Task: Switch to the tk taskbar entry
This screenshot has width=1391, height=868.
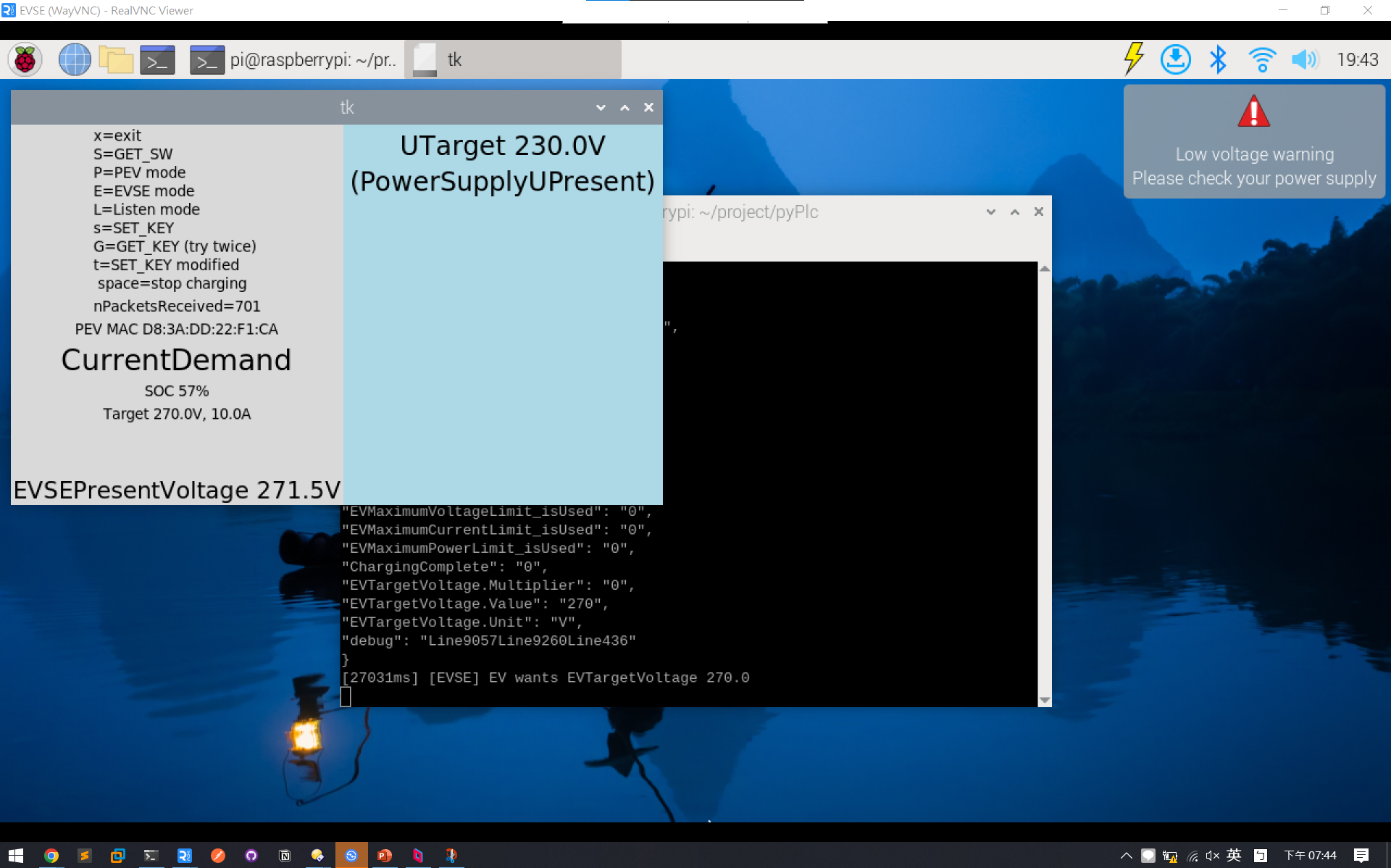Action: [x=512, y=60]
